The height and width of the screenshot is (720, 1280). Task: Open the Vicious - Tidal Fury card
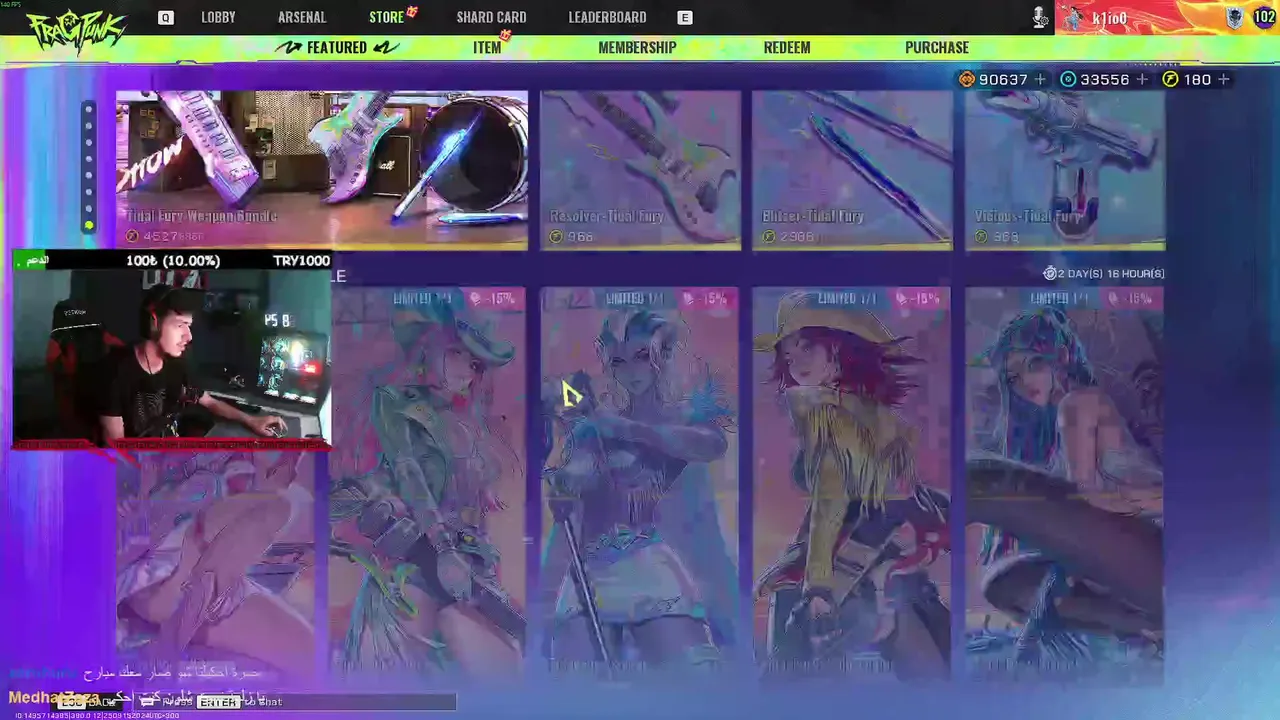1065,170
